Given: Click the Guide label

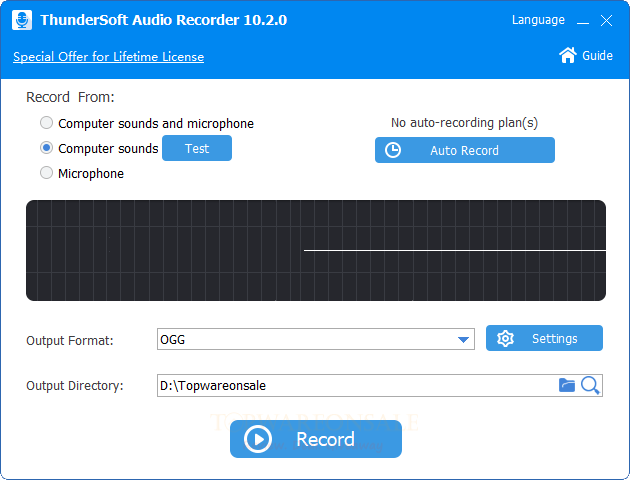Looking at the screenshot, I should [597, 55].
